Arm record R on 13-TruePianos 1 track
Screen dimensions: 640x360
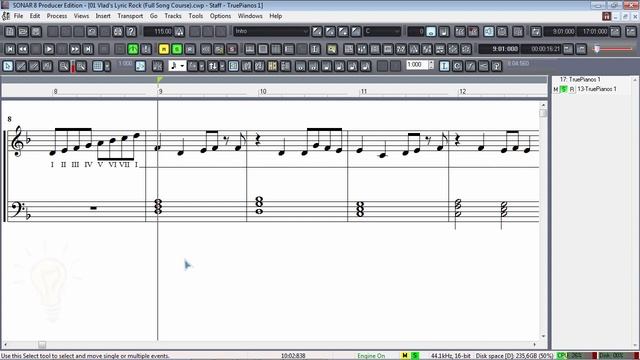[572, 89]
